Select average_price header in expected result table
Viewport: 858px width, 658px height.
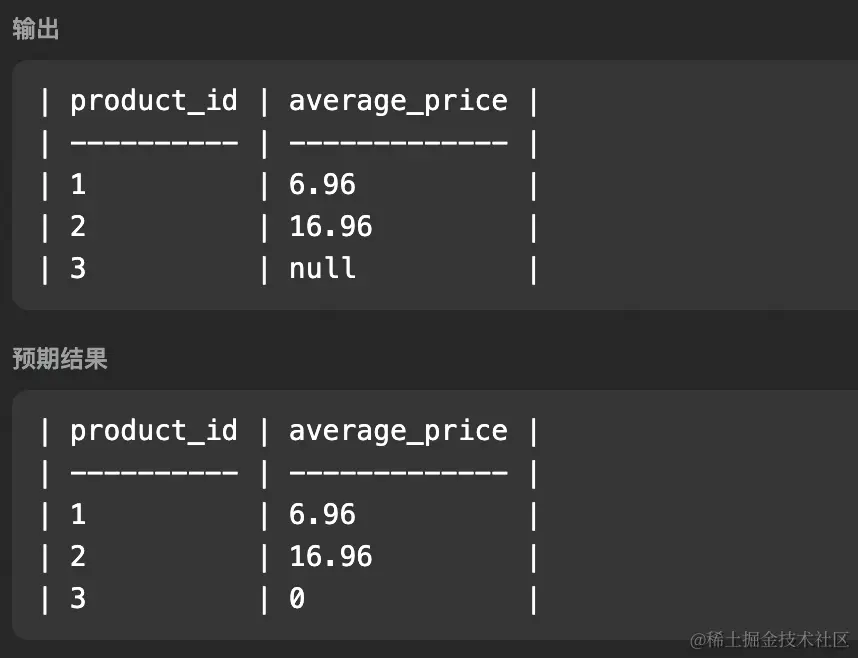point(398,432)
